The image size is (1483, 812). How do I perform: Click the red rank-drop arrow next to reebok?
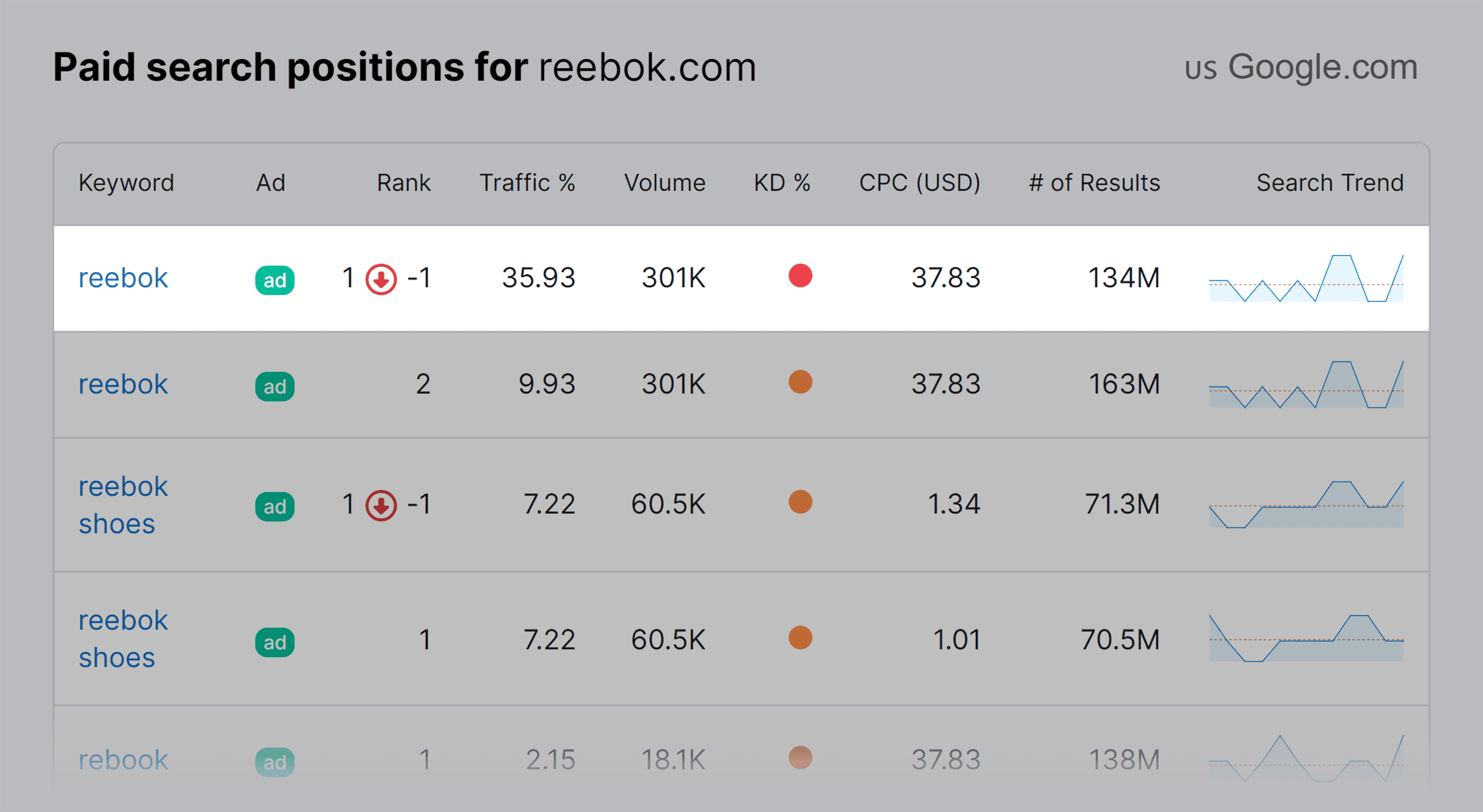pos(381,279)
